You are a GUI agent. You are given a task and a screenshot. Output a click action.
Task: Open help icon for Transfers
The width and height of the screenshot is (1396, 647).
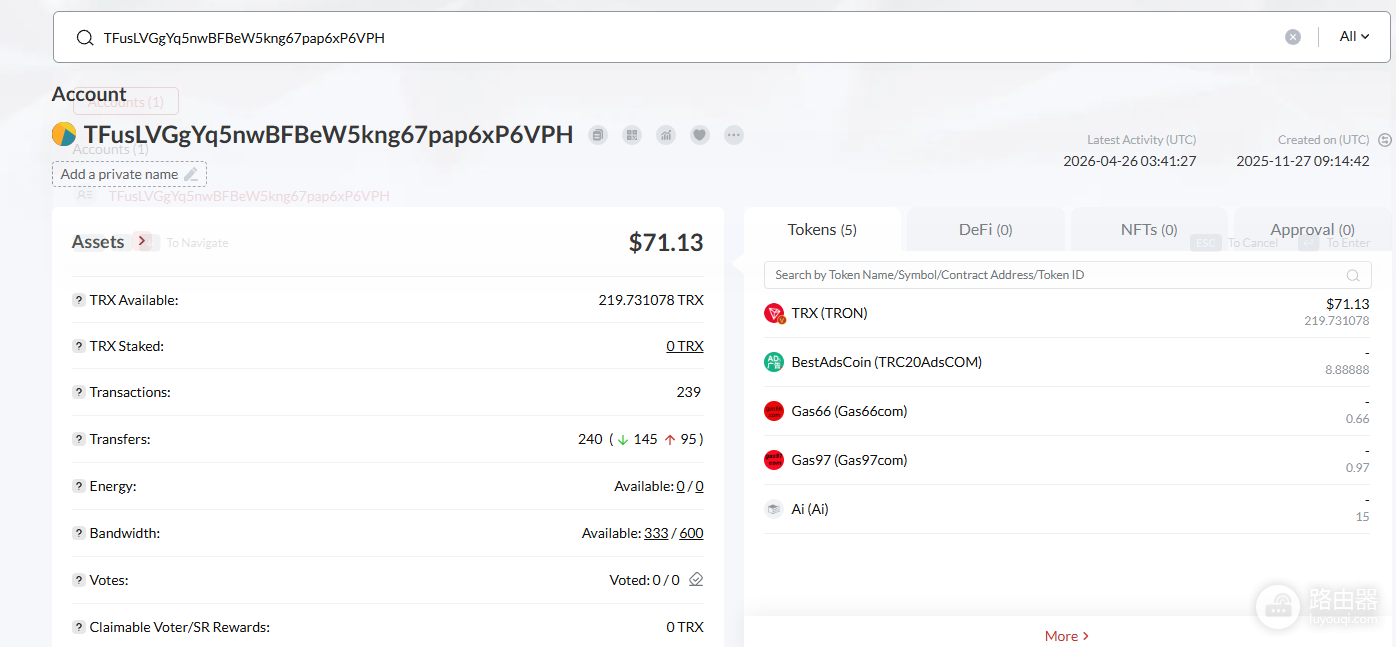(x=78, y=439)
